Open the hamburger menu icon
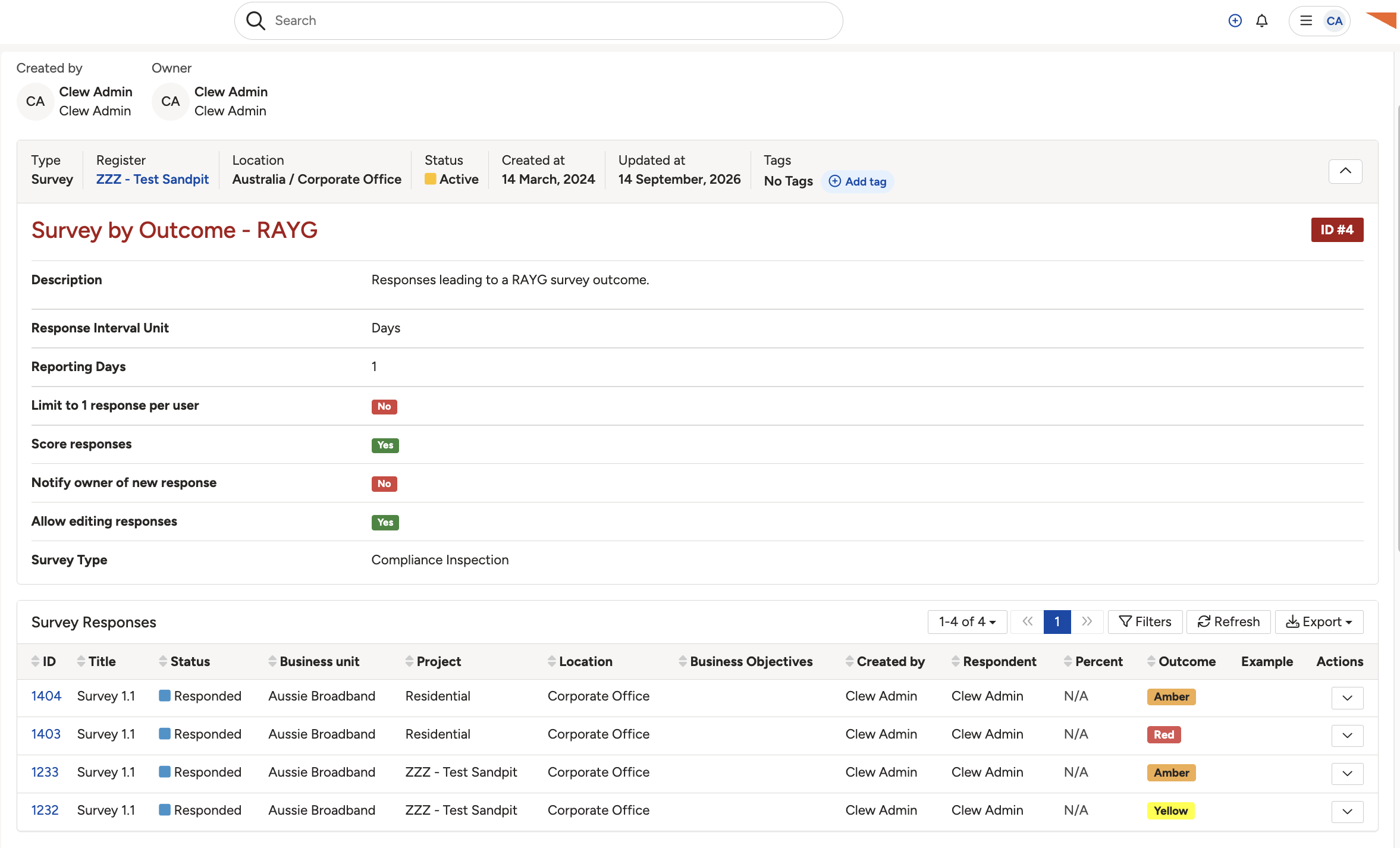This screenshot has width=1400, height=848. 1306,21
